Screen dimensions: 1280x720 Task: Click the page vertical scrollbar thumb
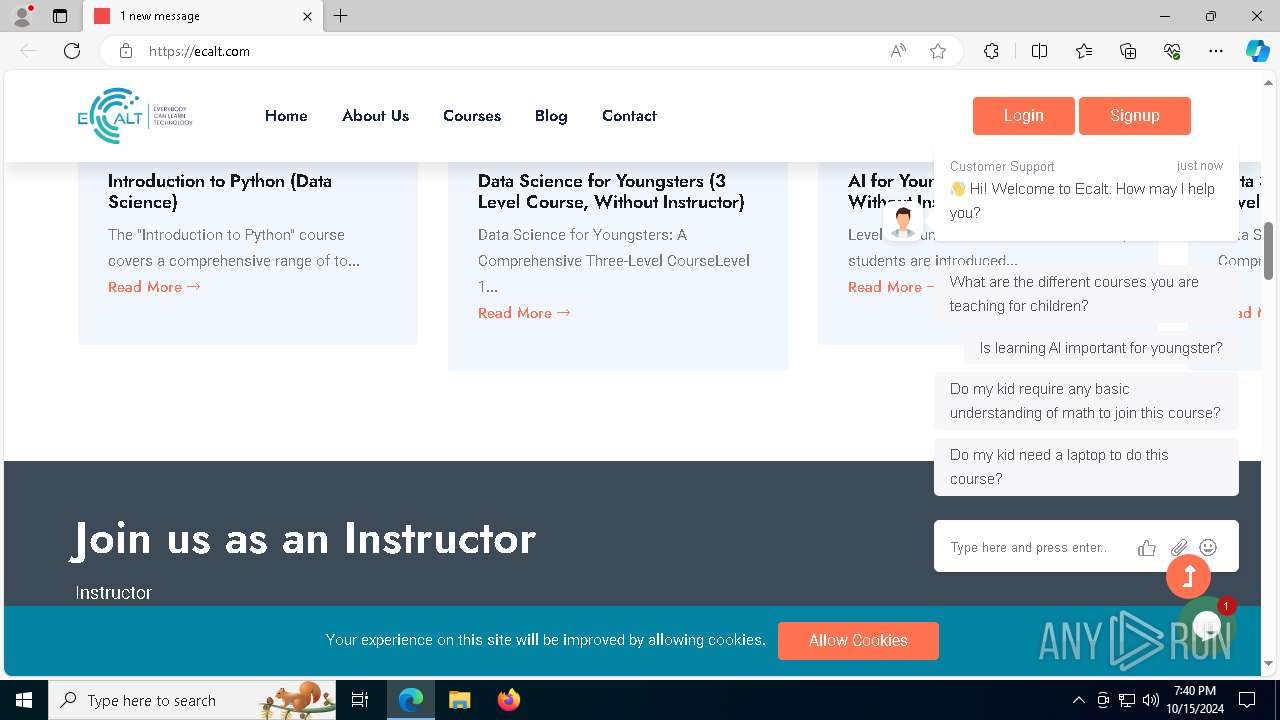pos(1269,250)
